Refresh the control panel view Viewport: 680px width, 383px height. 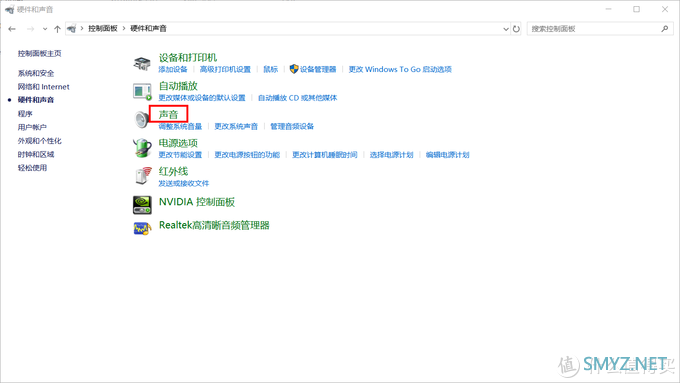pyautogui.click(x=516, y=29)
